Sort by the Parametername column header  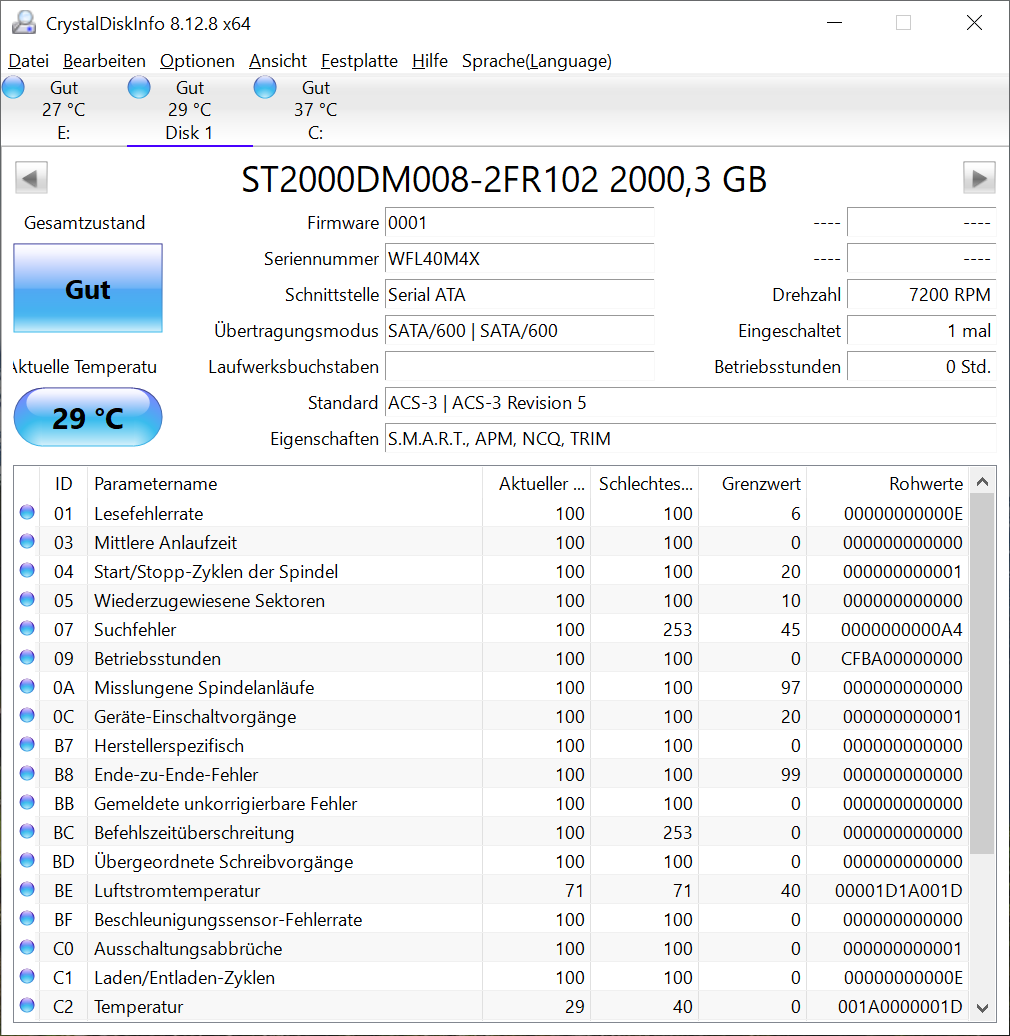tap(285, 484)
